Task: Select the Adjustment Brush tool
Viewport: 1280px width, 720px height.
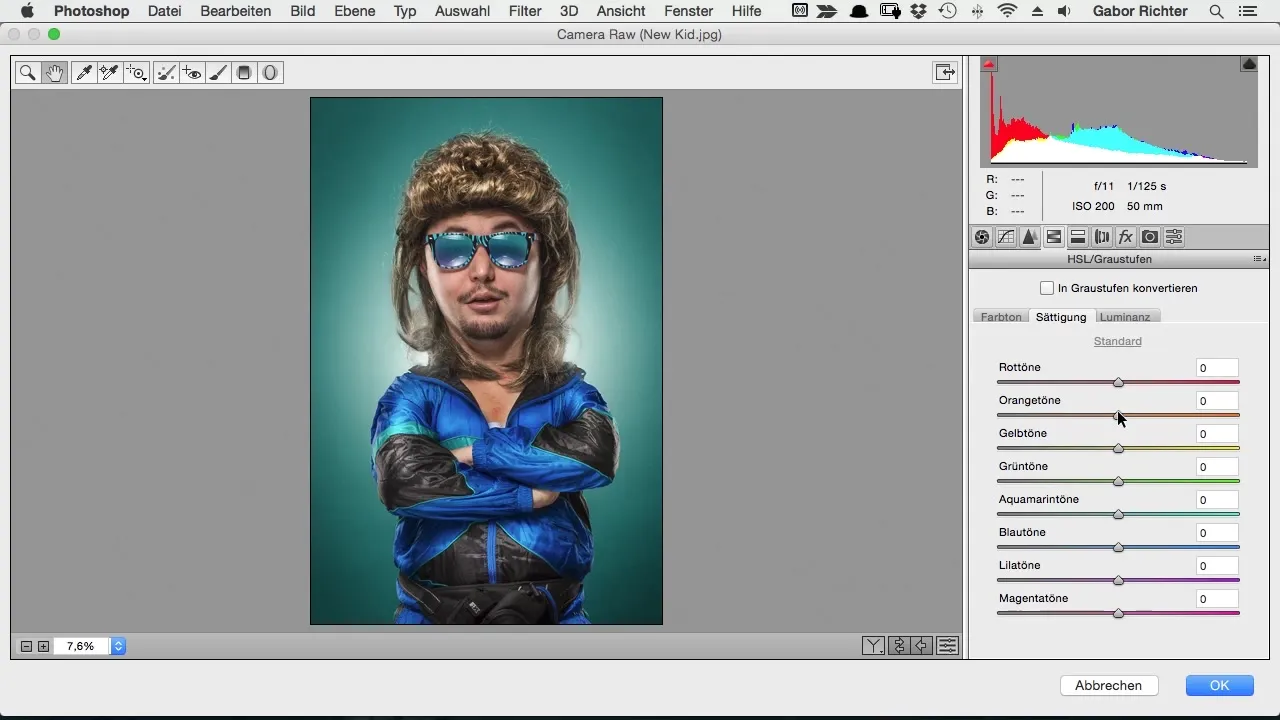Action: (x=218, y=73)
